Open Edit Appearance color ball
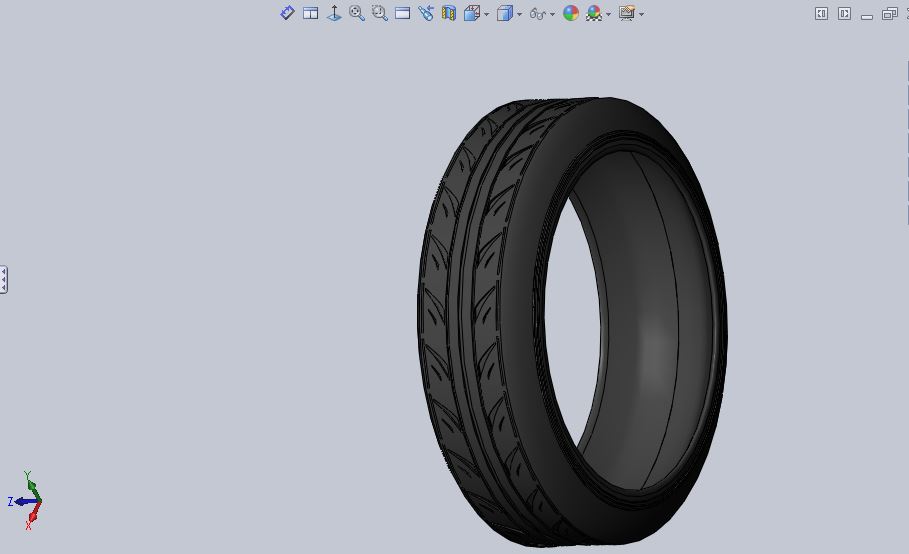This screenshot has width=909, height=554. 571,13
